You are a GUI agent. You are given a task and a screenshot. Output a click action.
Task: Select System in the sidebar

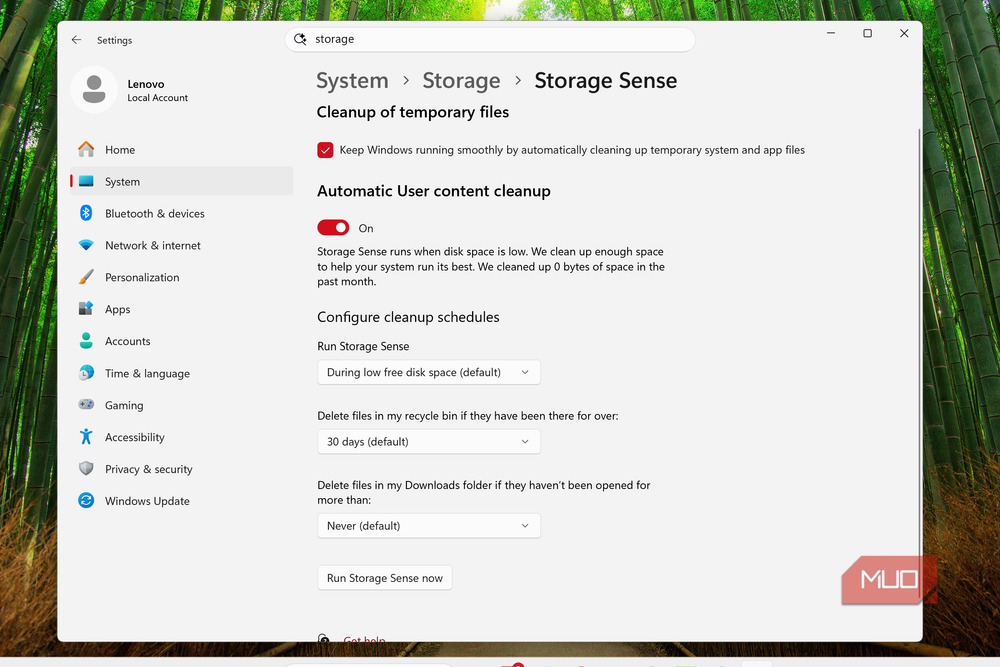tap(182, 181)
